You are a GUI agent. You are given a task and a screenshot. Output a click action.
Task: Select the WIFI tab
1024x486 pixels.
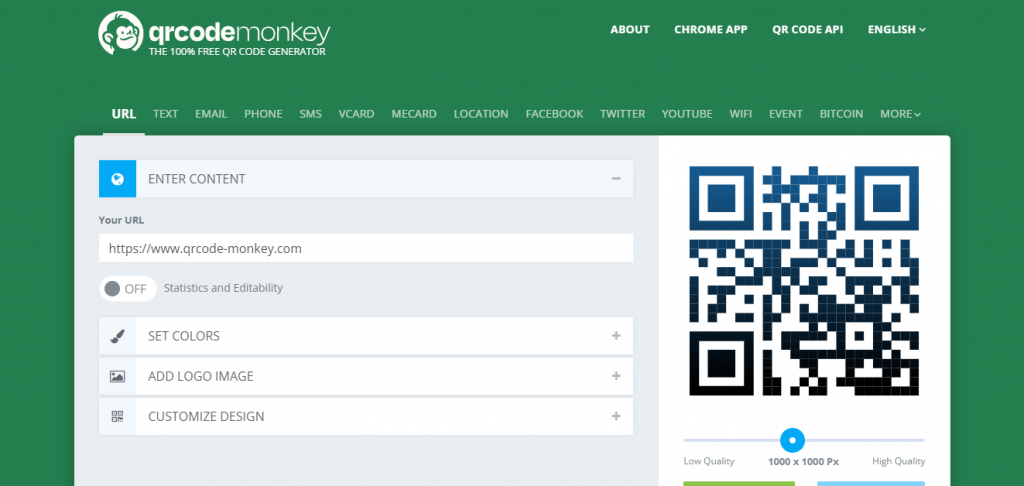point(740,114)
